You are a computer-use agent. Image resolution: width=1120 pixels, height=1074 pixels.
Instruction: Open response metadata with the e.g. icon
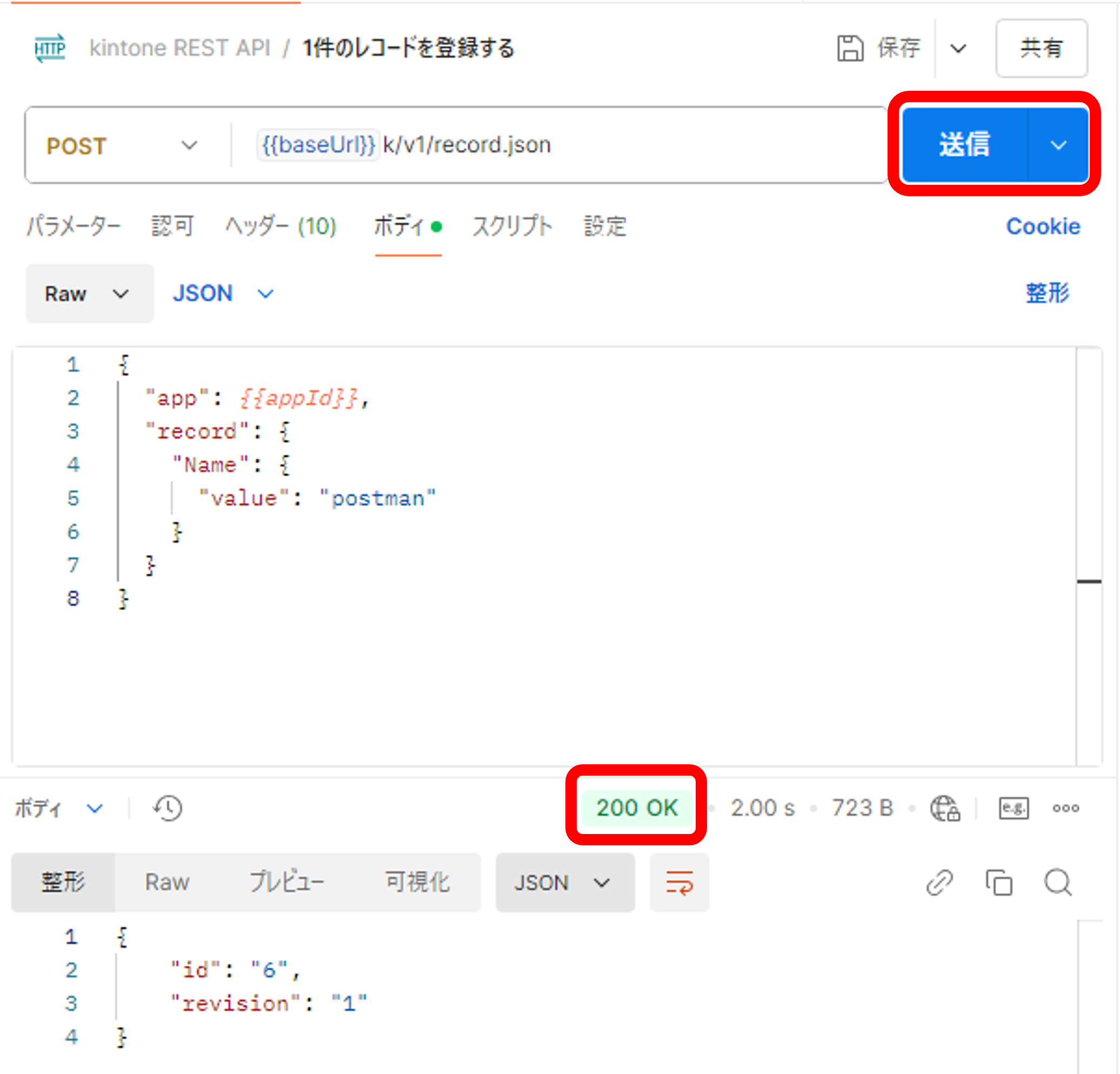tap(1012, 808)
